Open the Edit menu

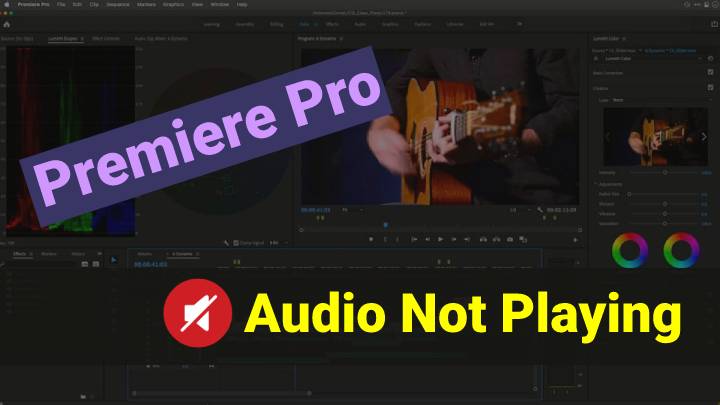[77, 4]
